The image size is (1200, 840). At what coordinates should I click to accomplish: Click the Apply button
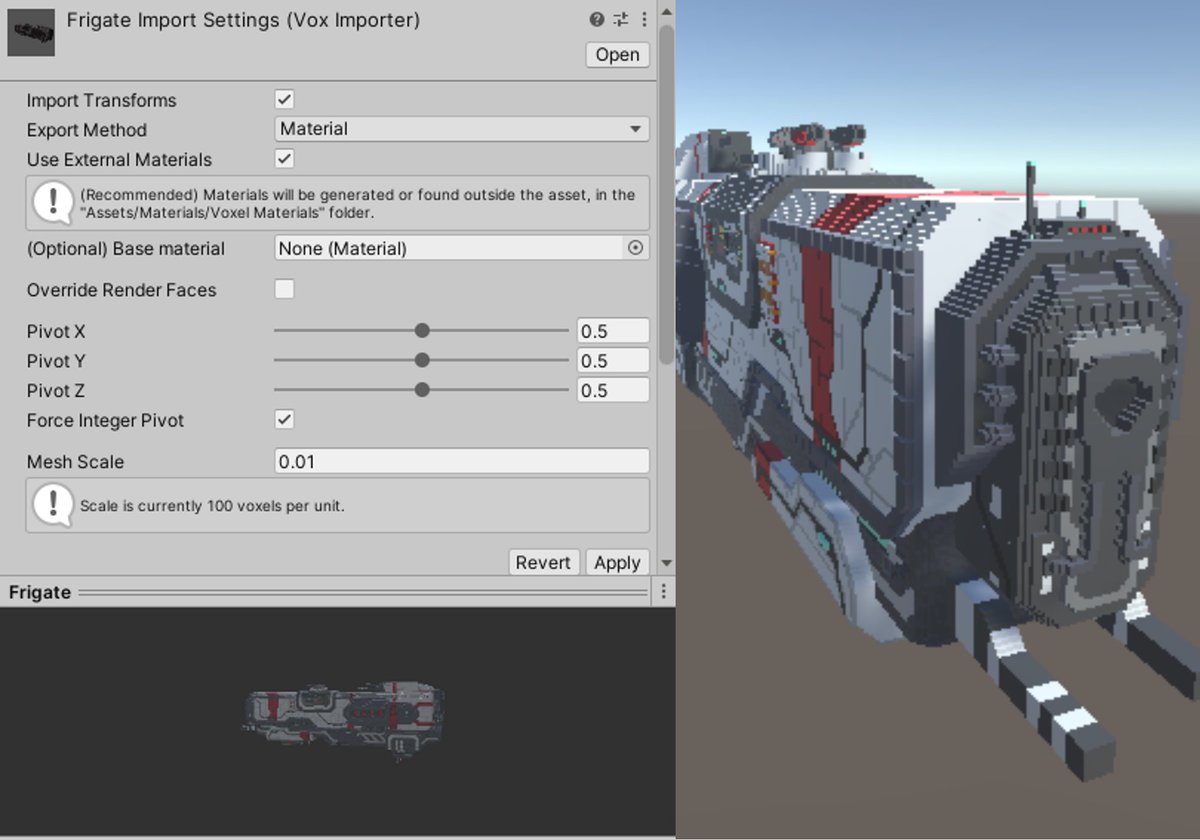[x=617, y=562]
